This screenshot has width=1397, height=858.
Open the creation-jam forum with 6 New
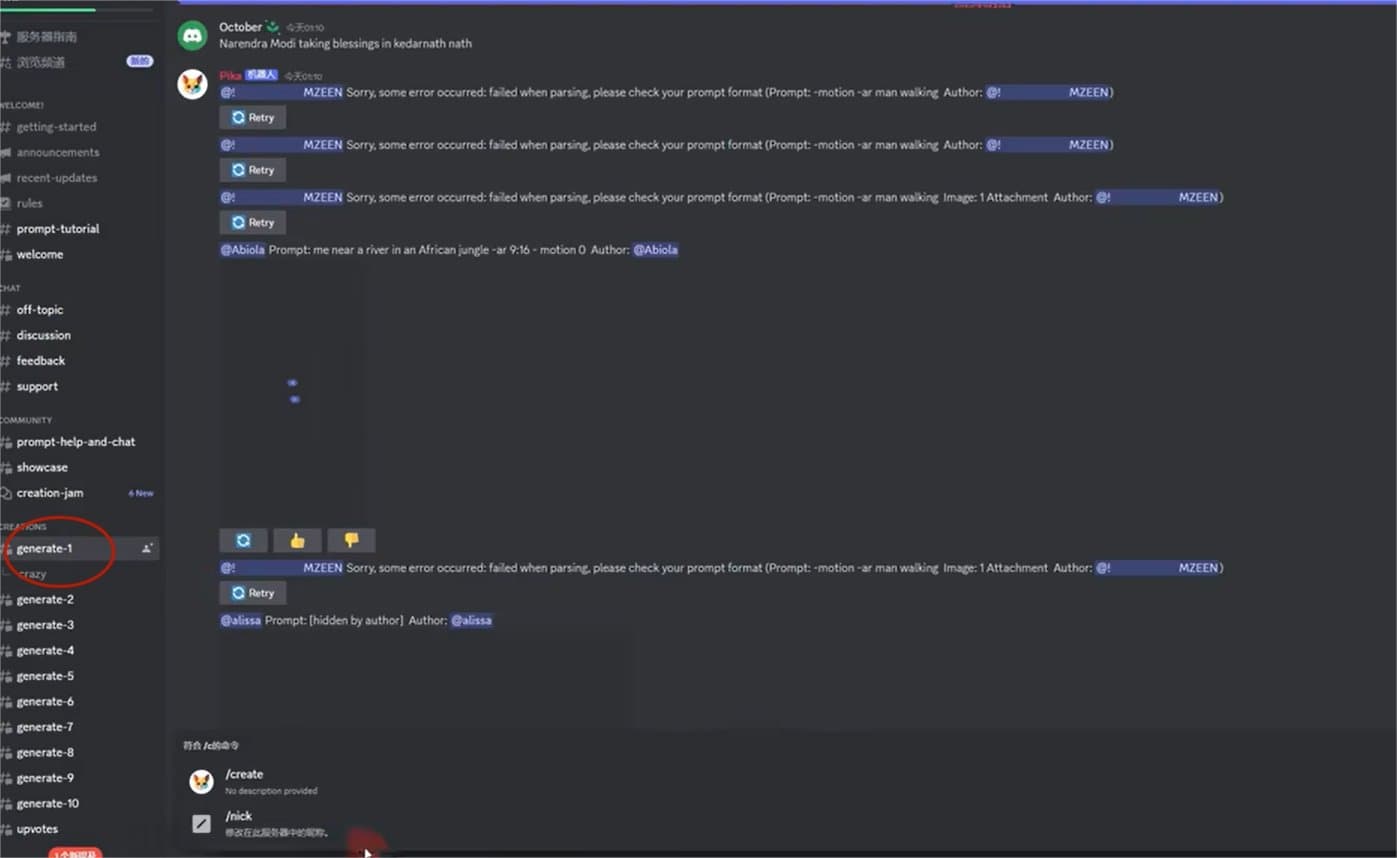point(50,493)
